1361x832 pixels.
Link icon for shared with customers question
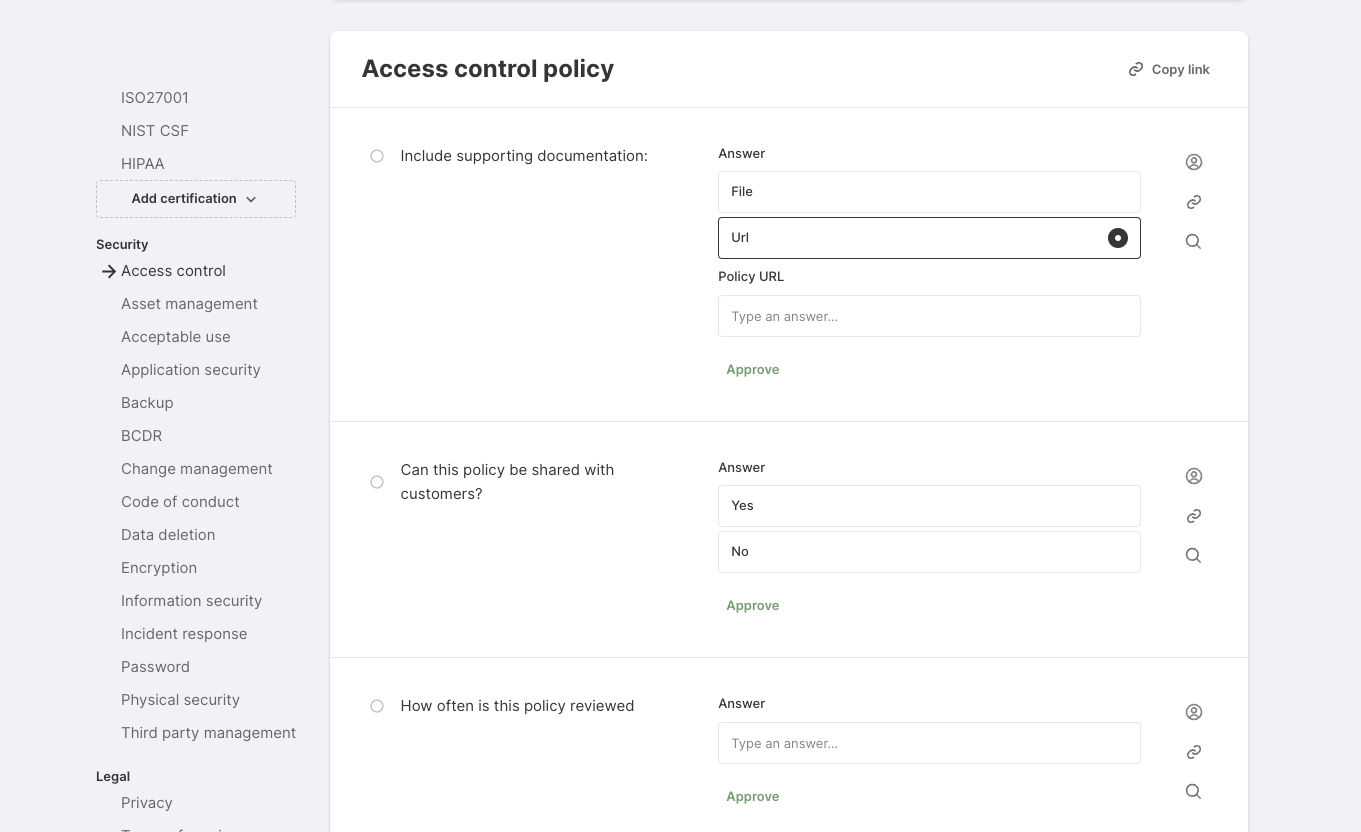1193,516
